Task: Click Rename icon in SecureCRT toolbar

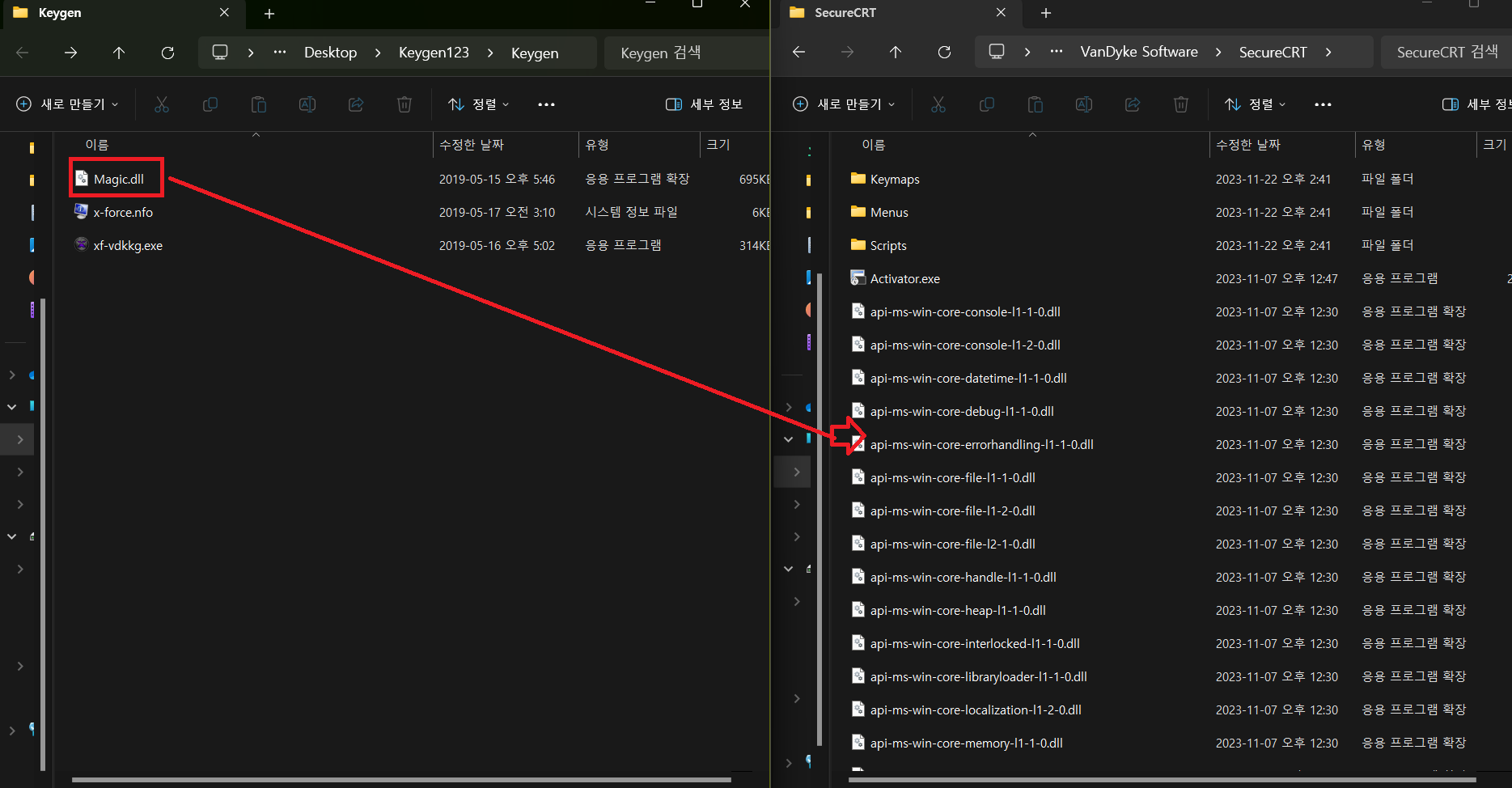Action: (1084, 104)
